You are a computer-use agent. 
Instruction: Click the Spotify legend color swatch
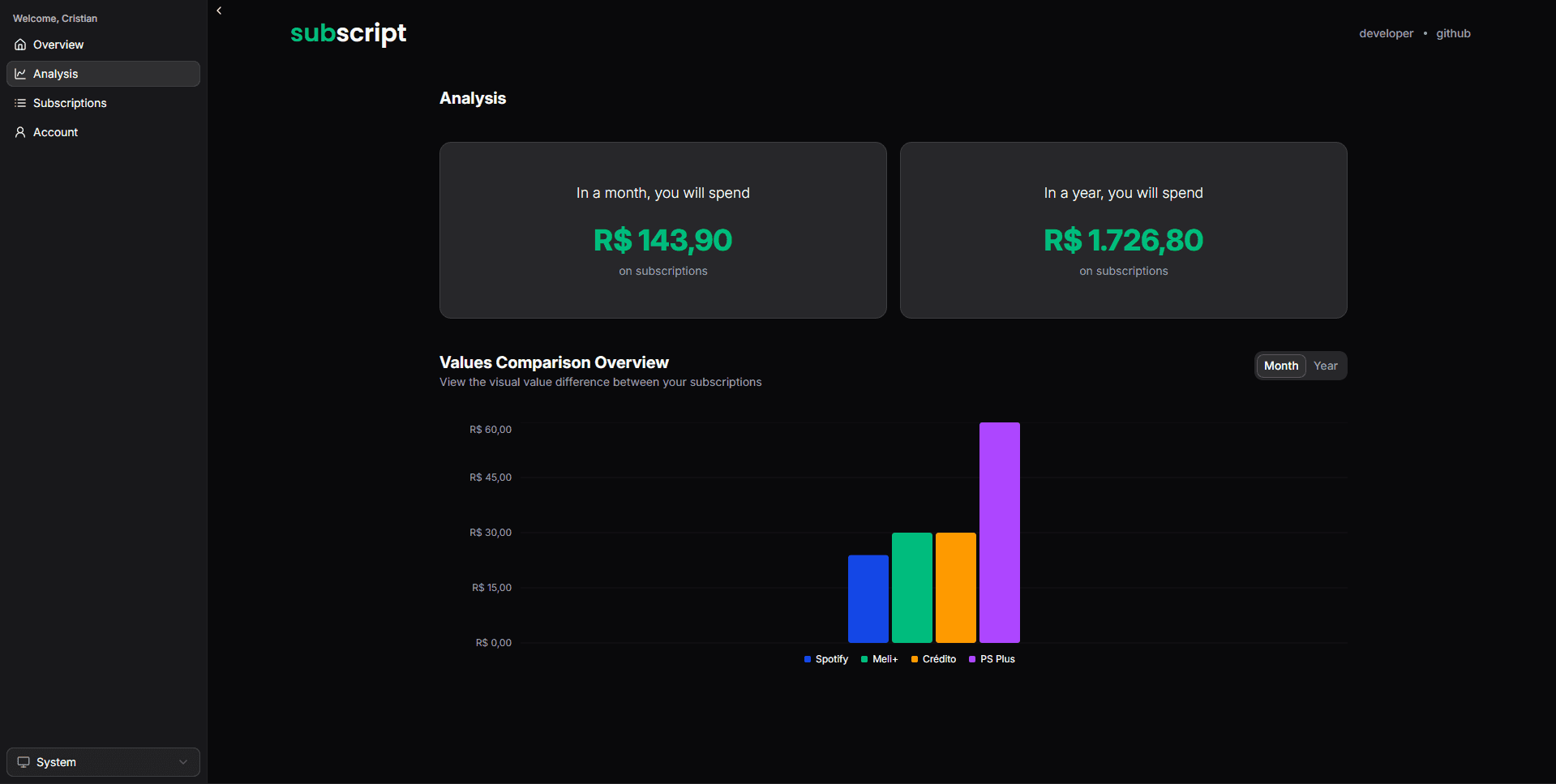[808, 659]
